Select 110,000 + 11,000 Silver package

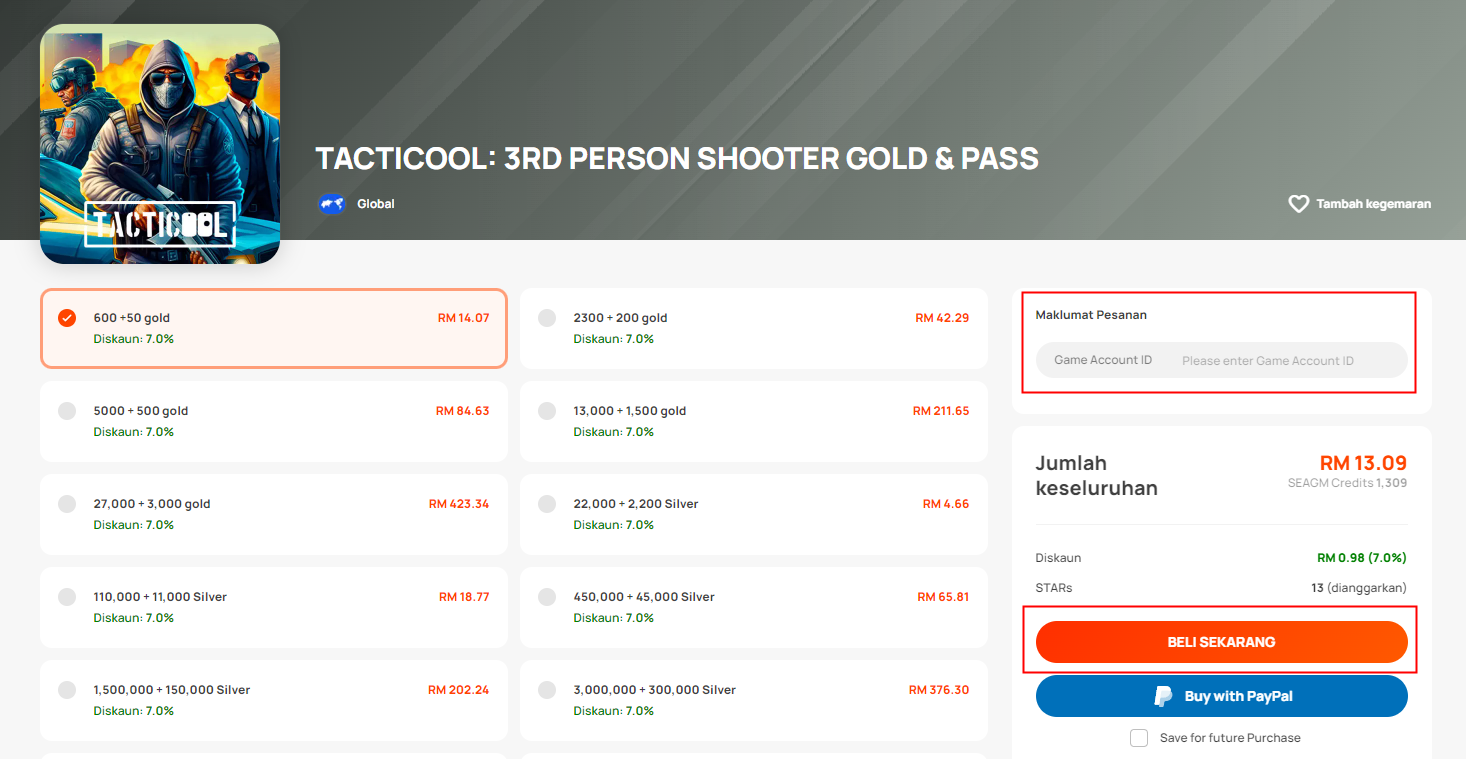(x=274, y=607)
